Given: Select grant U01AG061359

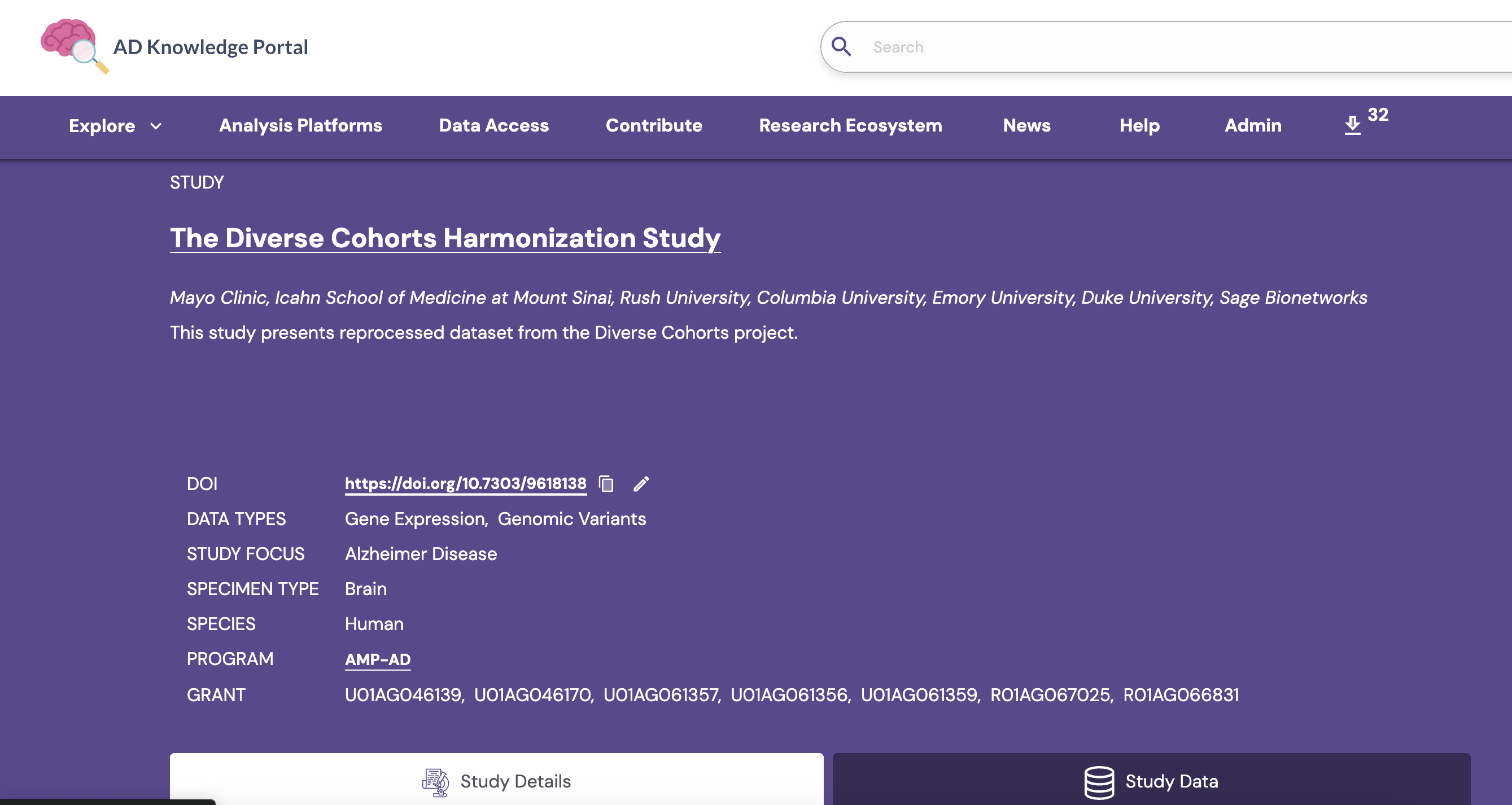Looking at the screenshot, I should 919,695.
